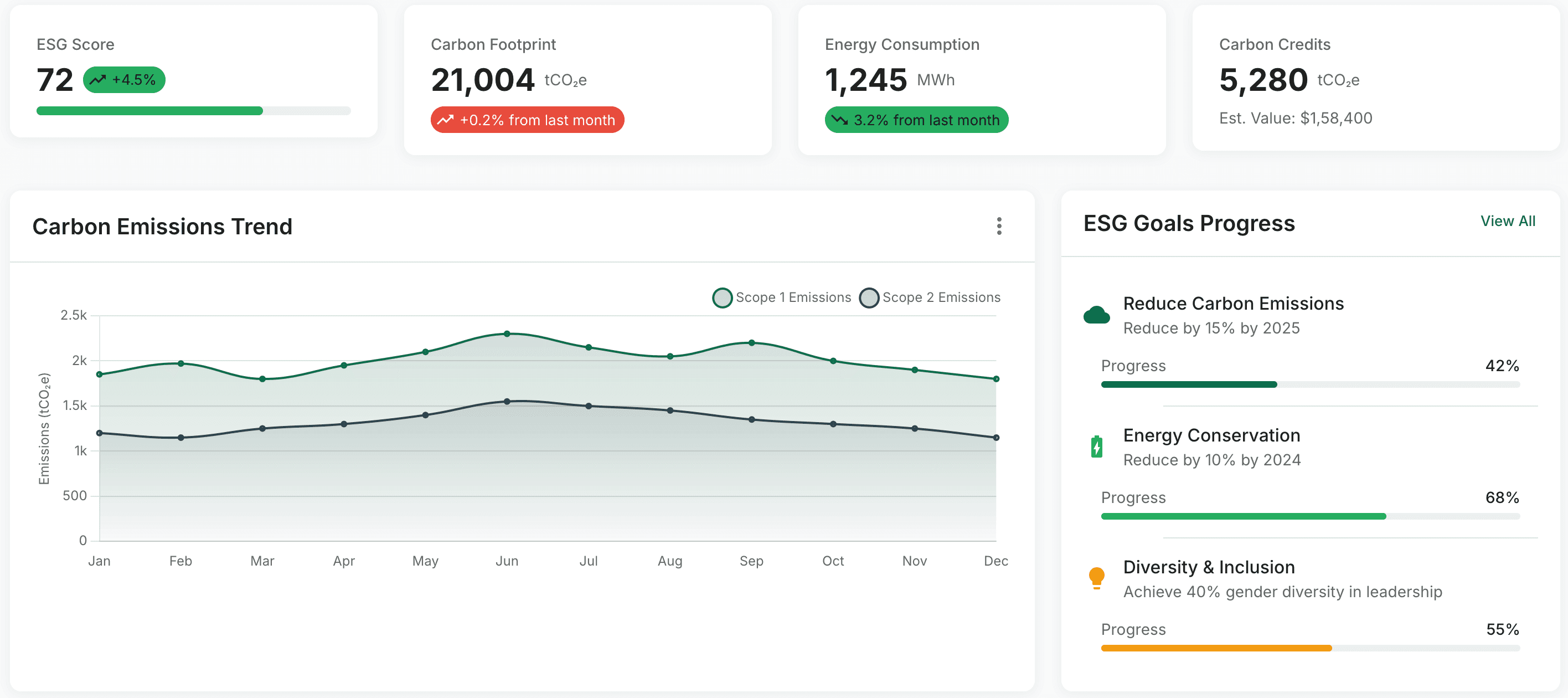Select the June Scope 1 data point
1568x698 pixels.
[x=507, y=334]
